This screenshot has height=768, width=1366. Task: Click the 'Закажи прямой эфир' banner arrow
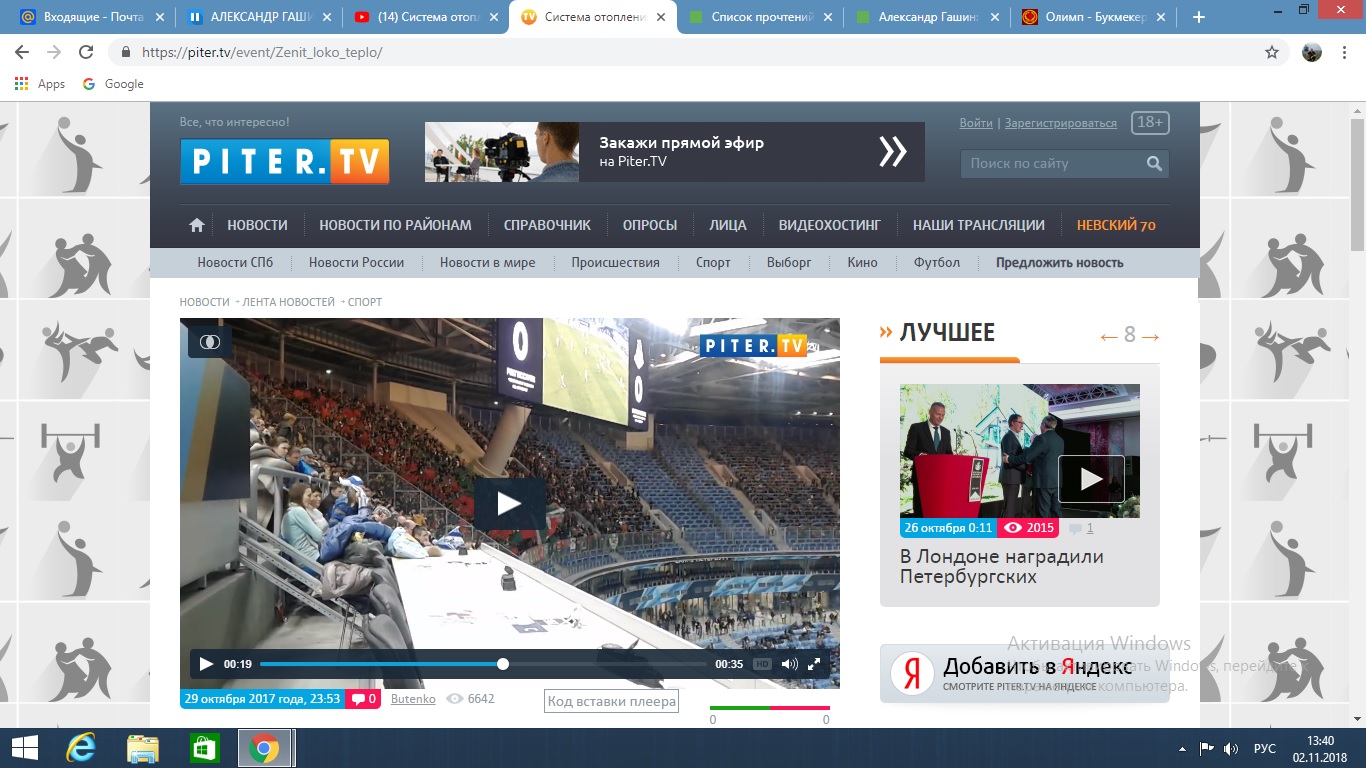pos(892,152)
